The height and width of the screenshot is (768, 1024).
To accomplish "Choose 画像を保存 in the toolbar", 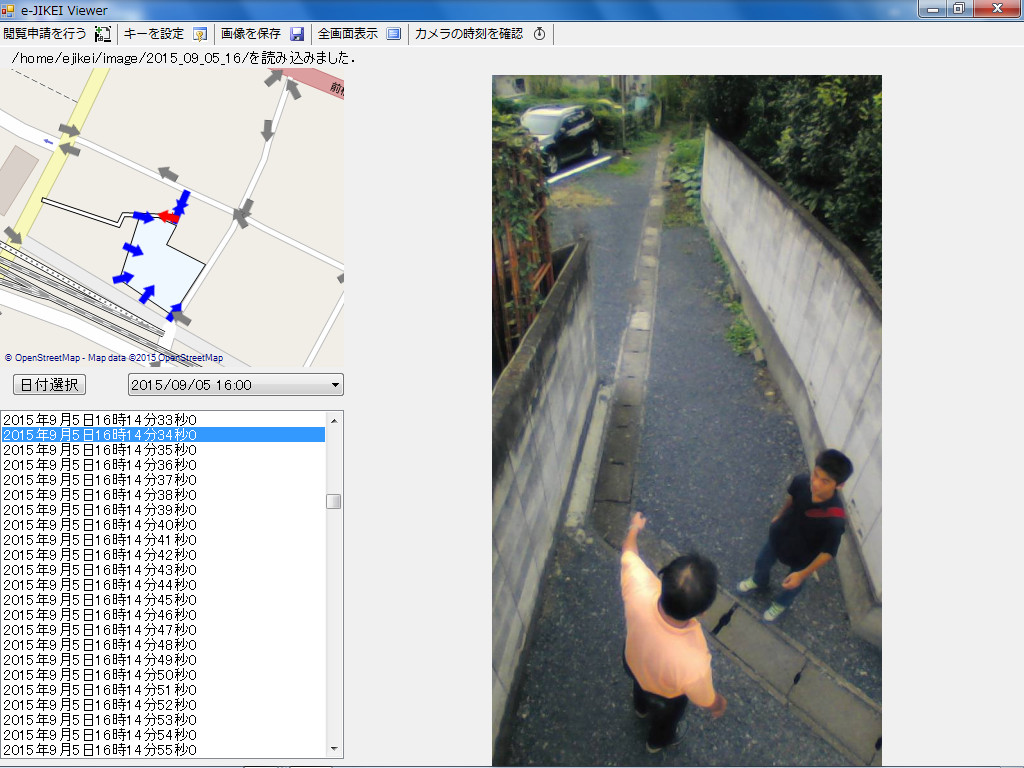I will click(251, 34).
